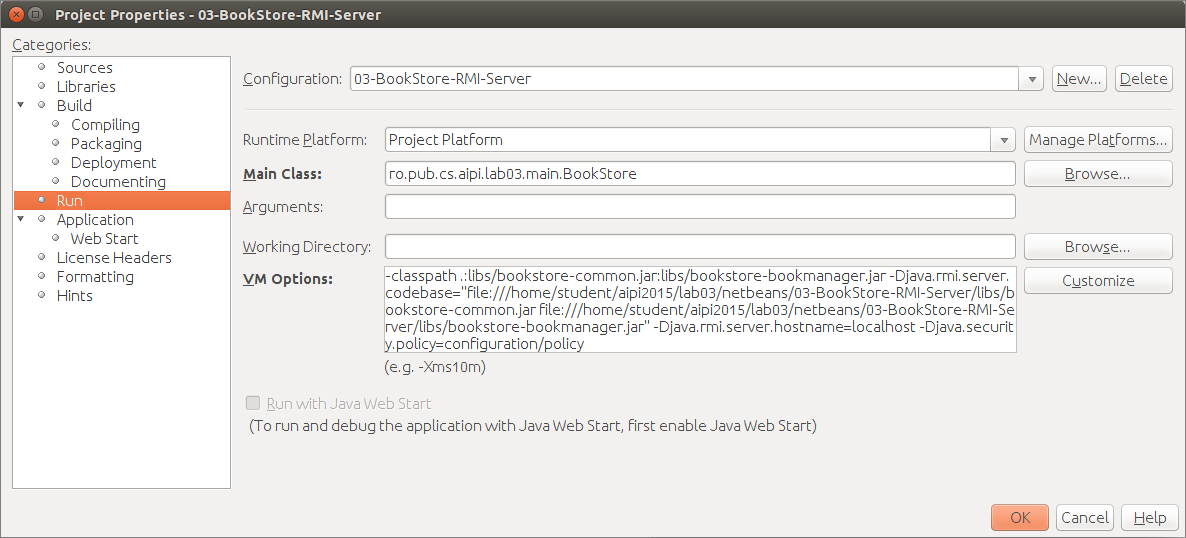Click the Packaging tree bullet icon

click(55, 143)
